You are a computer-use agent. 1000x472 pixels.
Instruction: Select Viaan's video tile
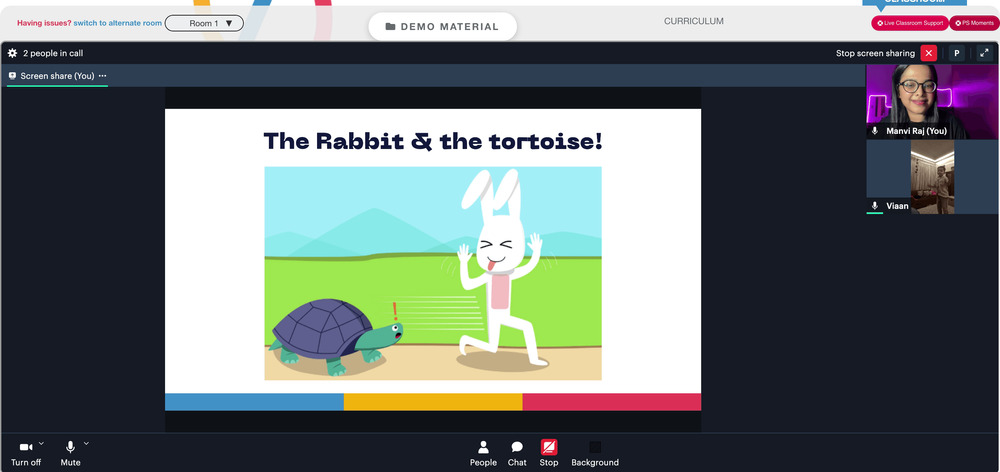(932, 177)
